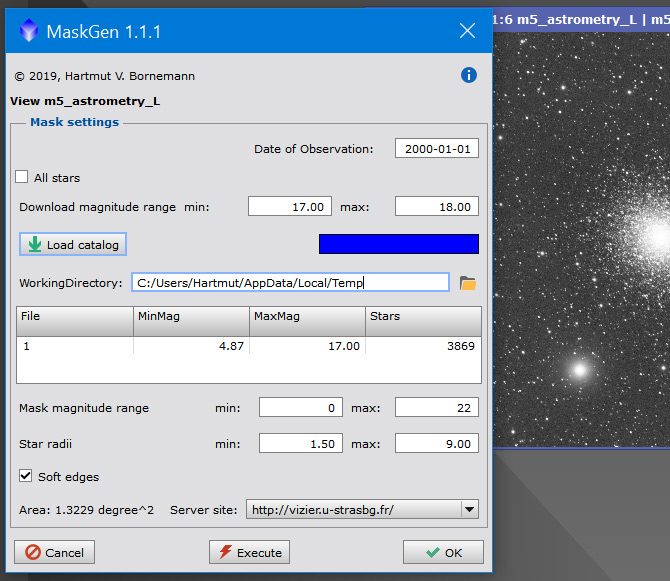Sort by the MinMag column header
The image size is (670, 581).
coord(191,321)
